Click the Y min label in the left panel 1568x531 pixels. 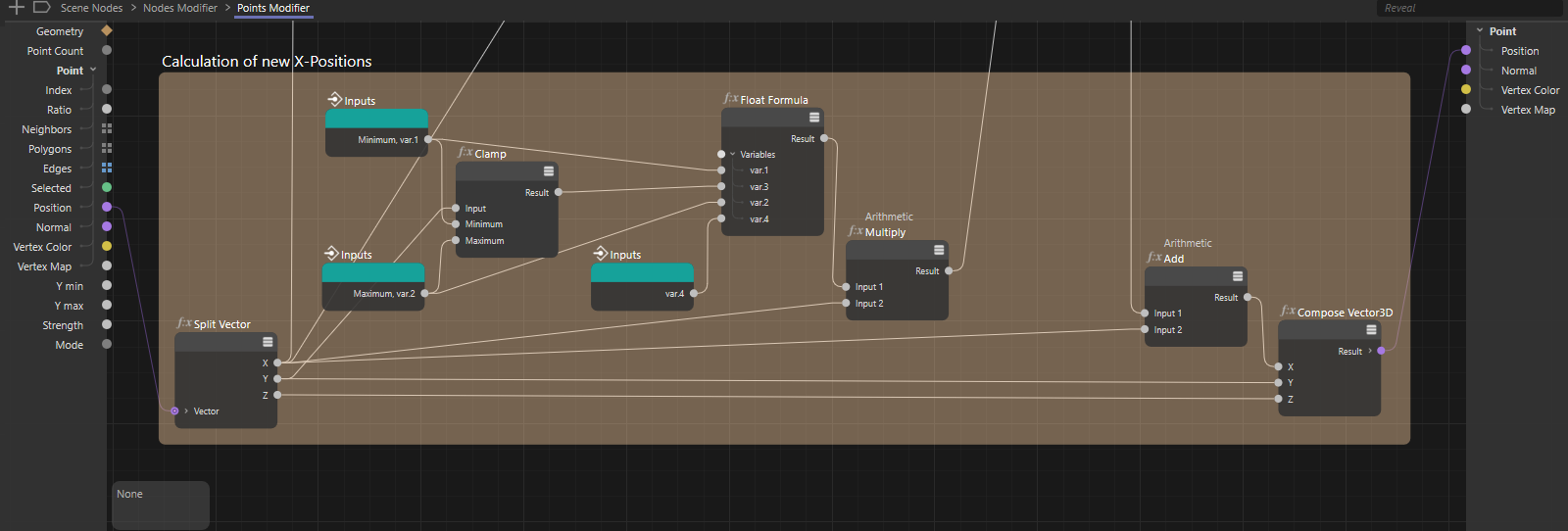point(70,286)
